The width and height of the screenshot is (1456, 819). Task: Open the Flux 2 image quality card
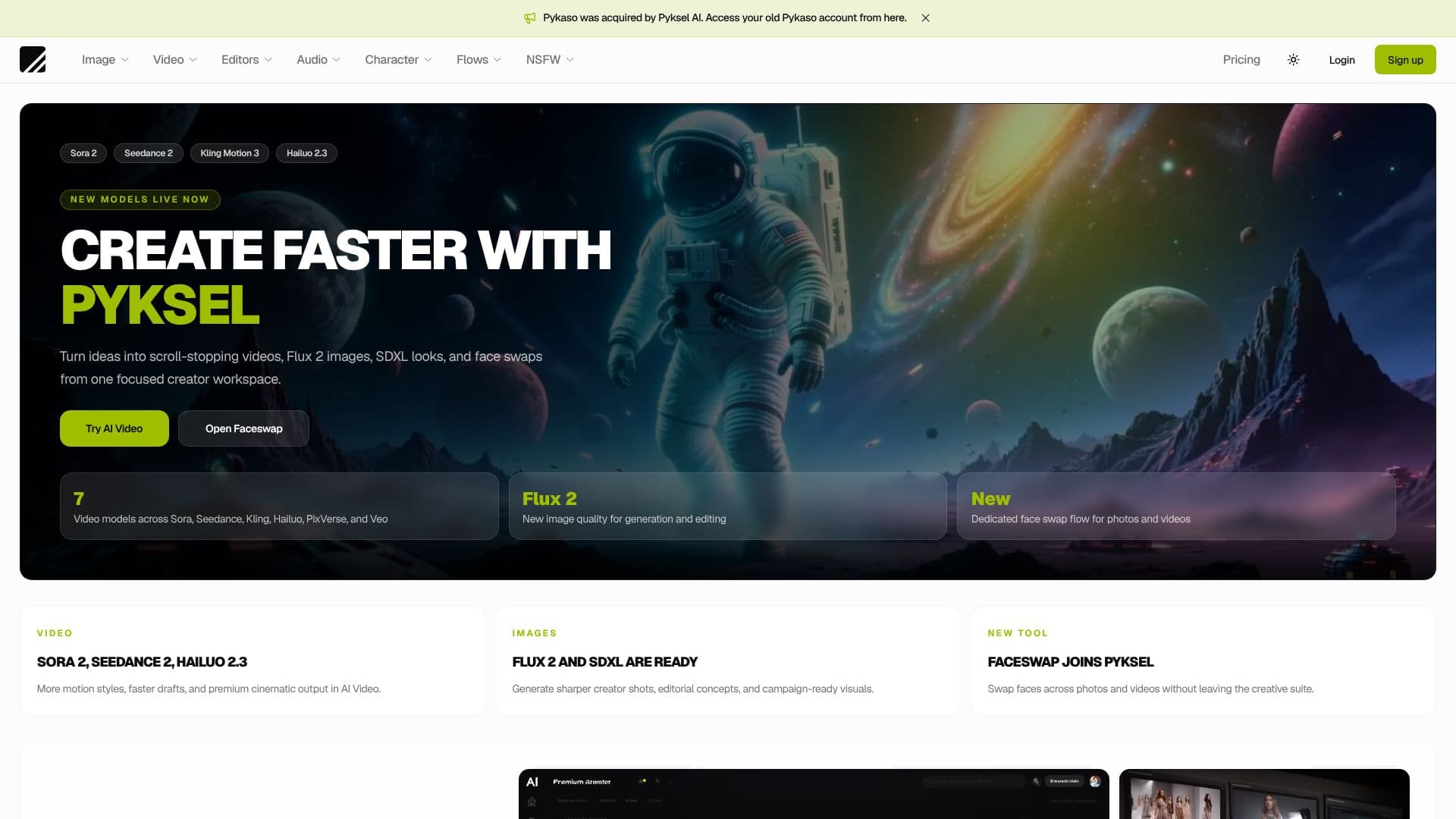(x=728, y=507)
